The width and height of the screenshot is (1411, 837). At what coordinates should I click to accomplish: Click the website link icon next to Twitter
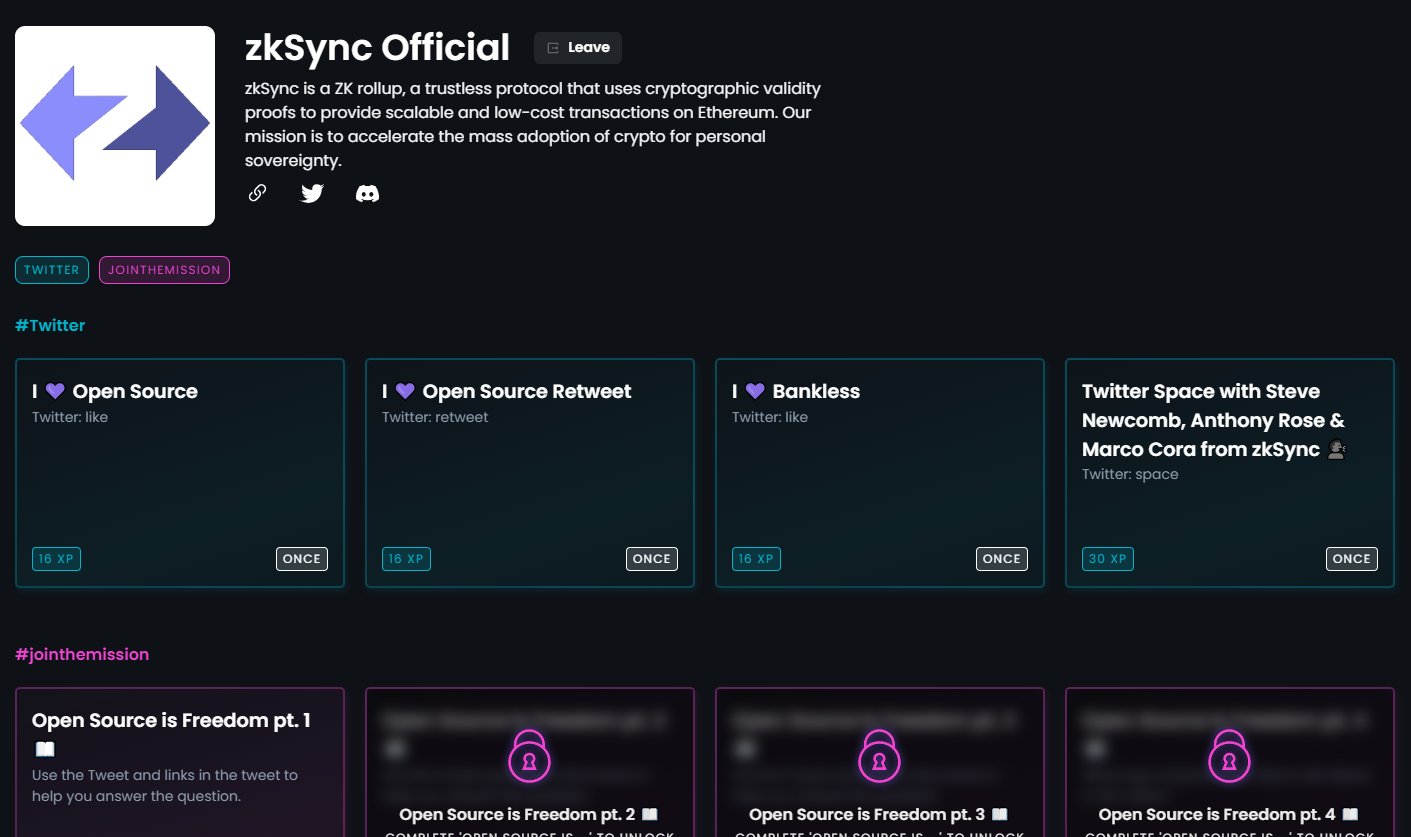[257, 193]
